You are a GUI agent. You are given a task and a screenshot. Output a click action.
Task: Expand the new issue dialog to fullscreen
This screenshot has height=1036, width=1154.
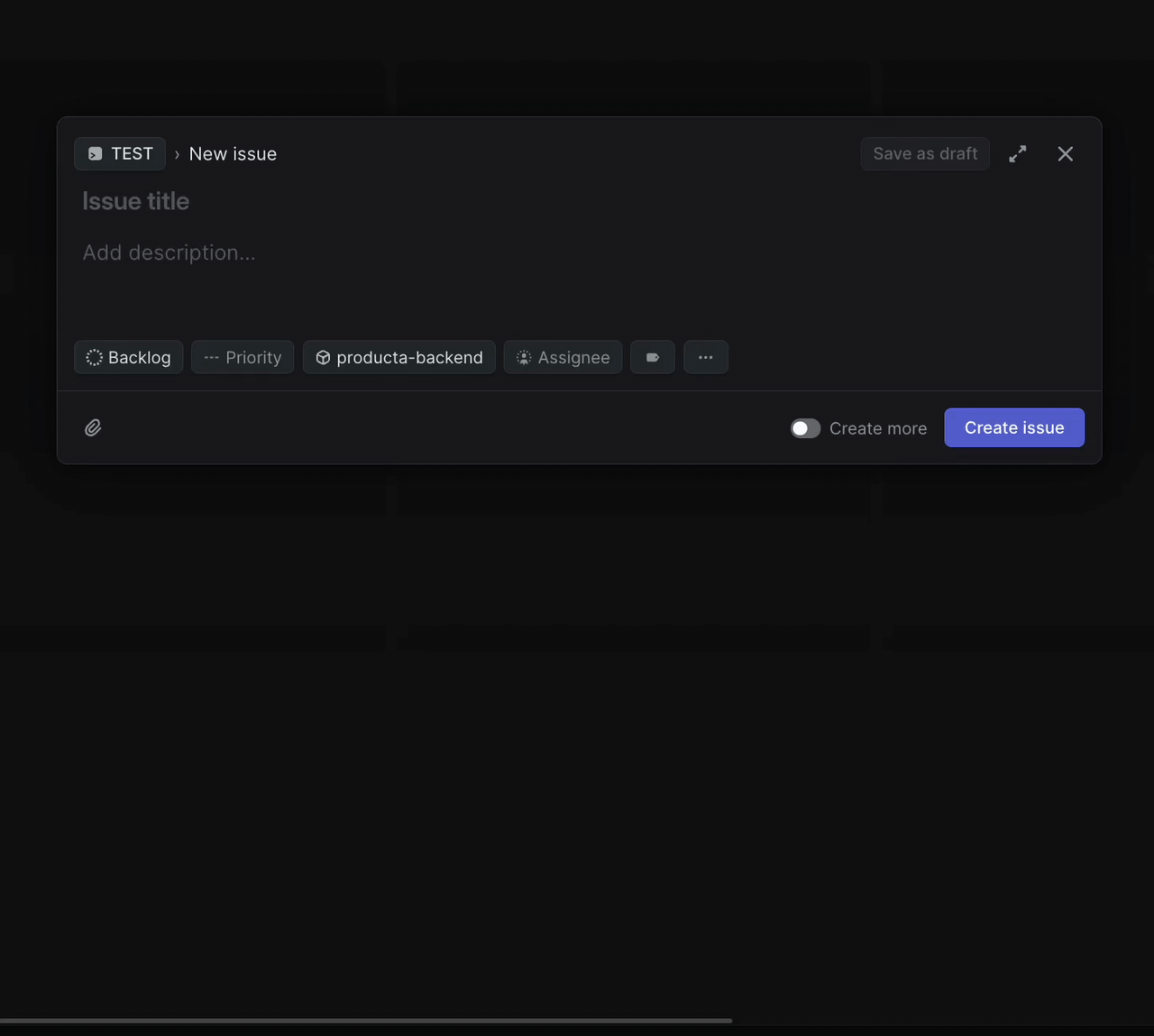point(1017,154)
